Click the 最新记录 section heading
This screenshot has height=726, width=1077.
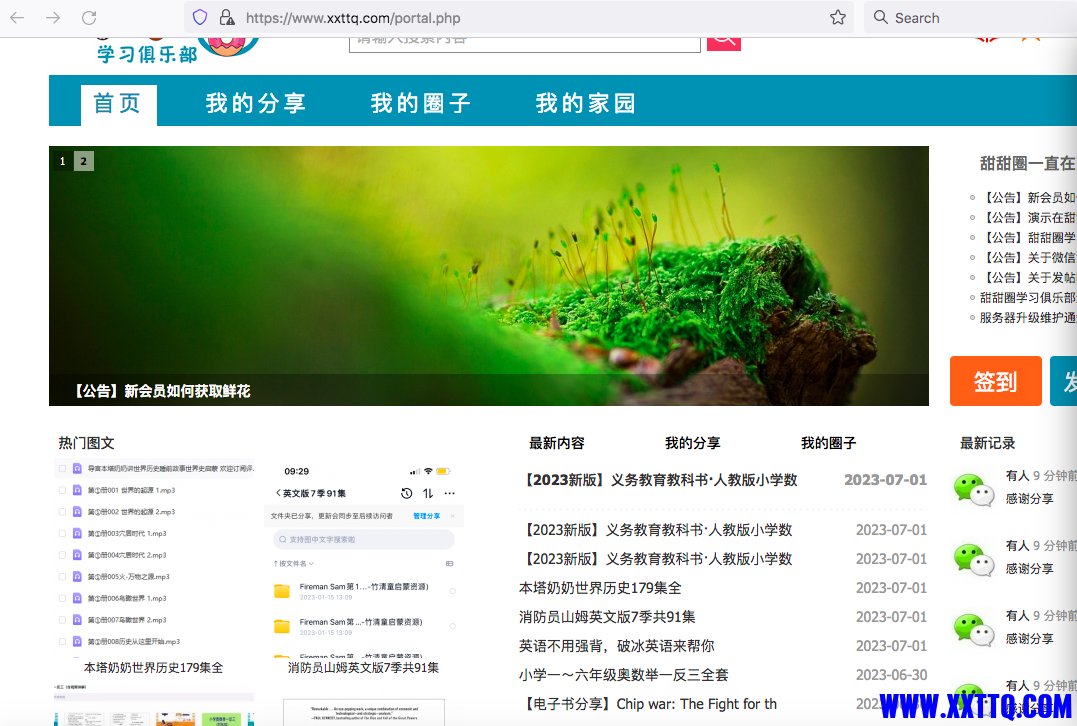click(x=988, y=443)
